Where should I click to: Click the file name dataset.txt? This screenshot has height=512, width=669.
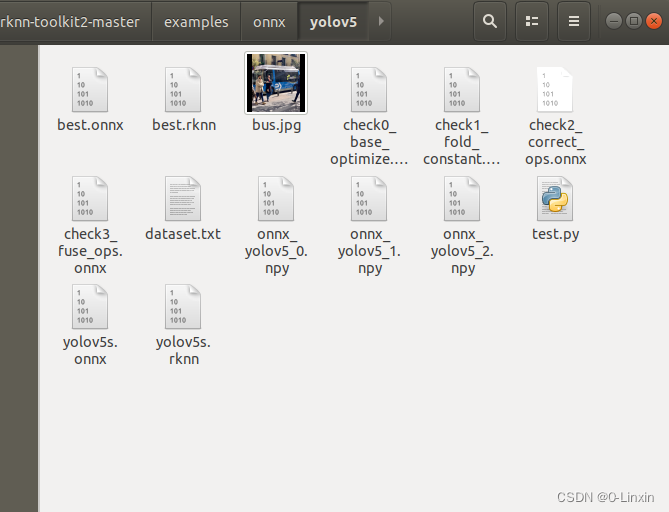[x=183, y=234]
